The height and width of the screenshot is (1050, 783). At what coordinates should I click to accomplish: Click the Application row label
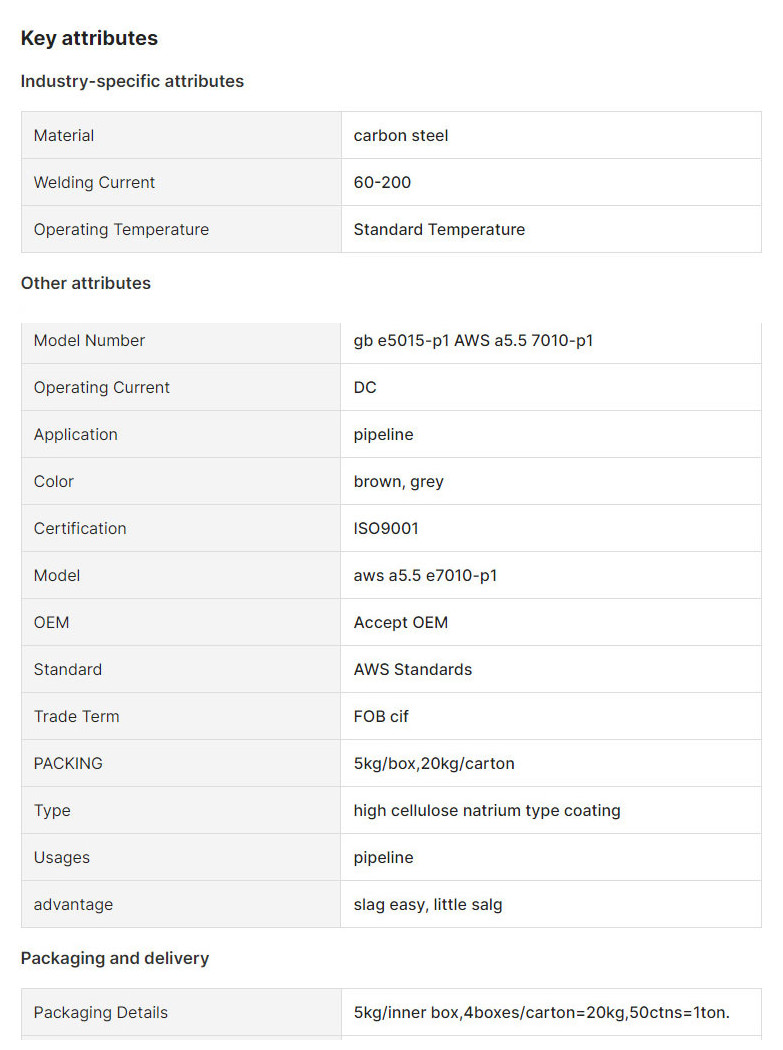tap(76, 434)
